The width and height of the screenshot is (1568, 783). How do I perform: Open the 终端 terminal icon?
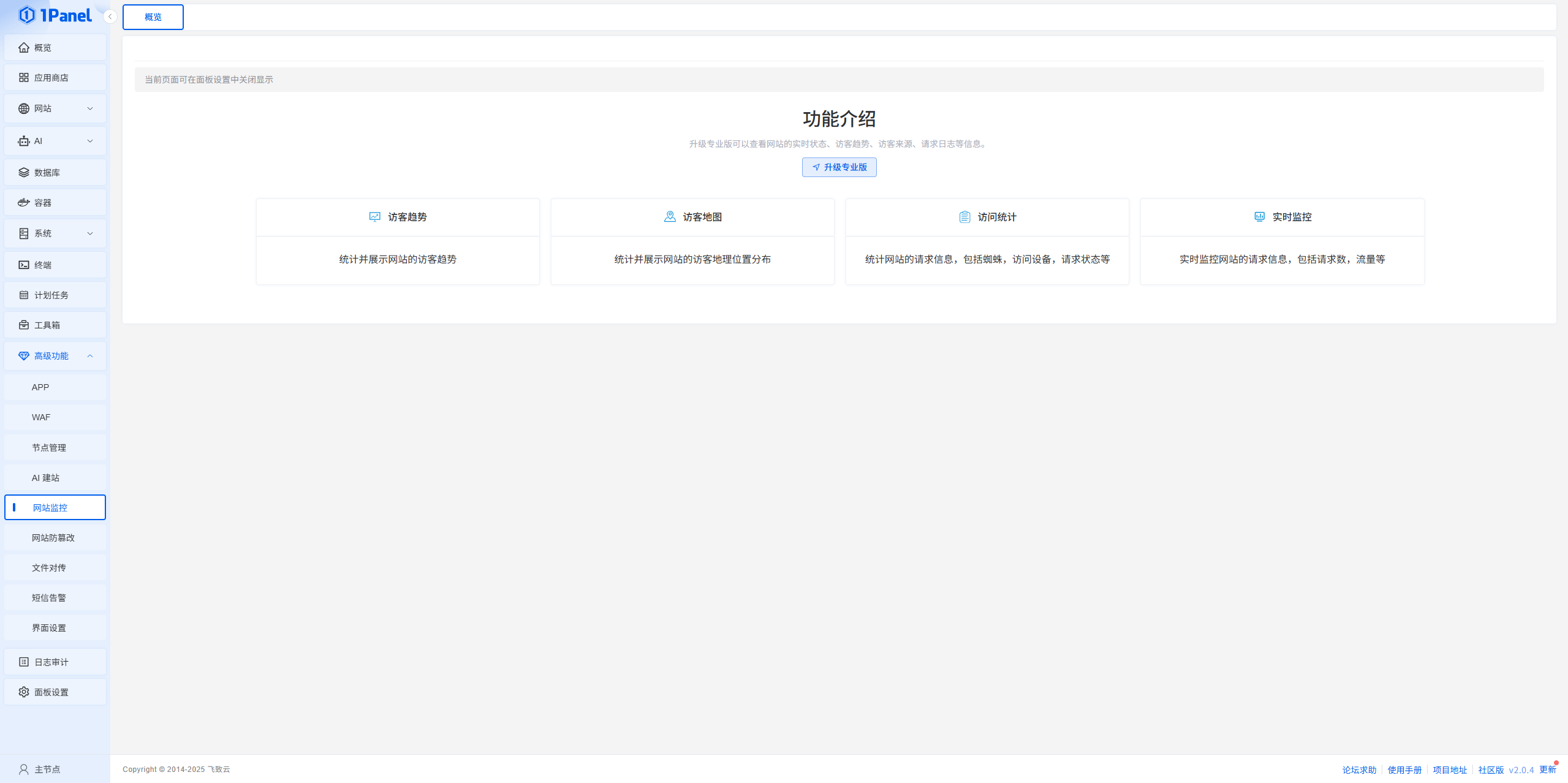[24, 265]
